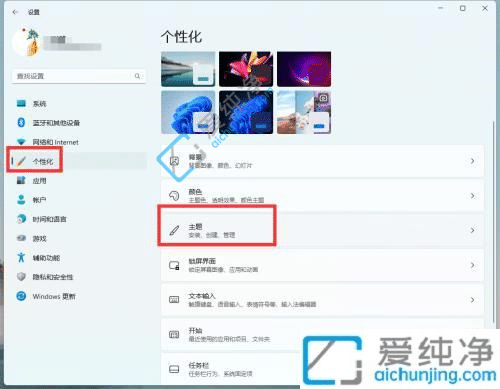500x389 pixels.
Task: Select the Wi-Fi icon for 网络和 Internet
Action: click(21, 142)
